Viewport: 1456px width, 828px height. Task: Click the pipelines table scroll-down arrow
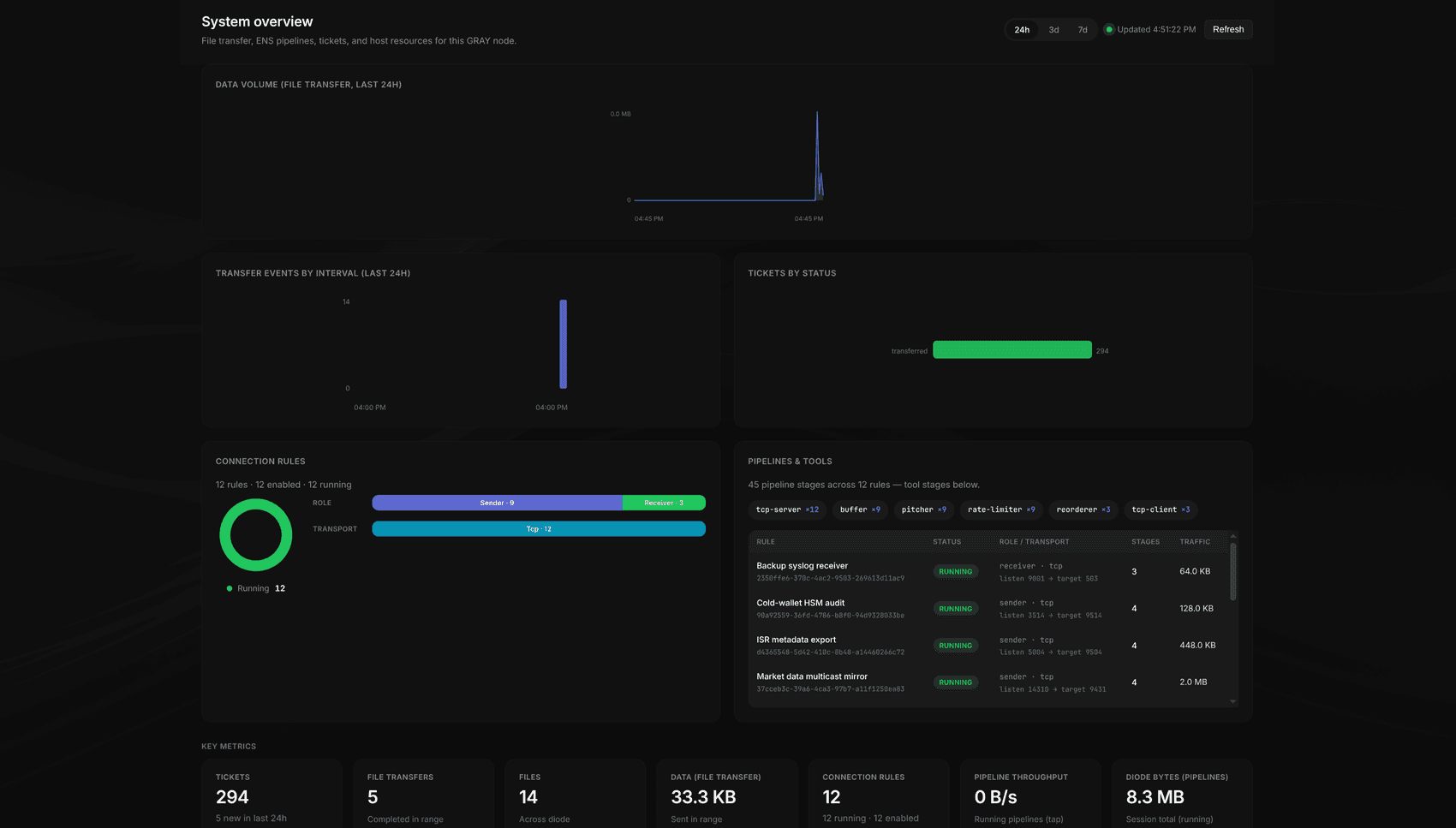(1233, 701)
